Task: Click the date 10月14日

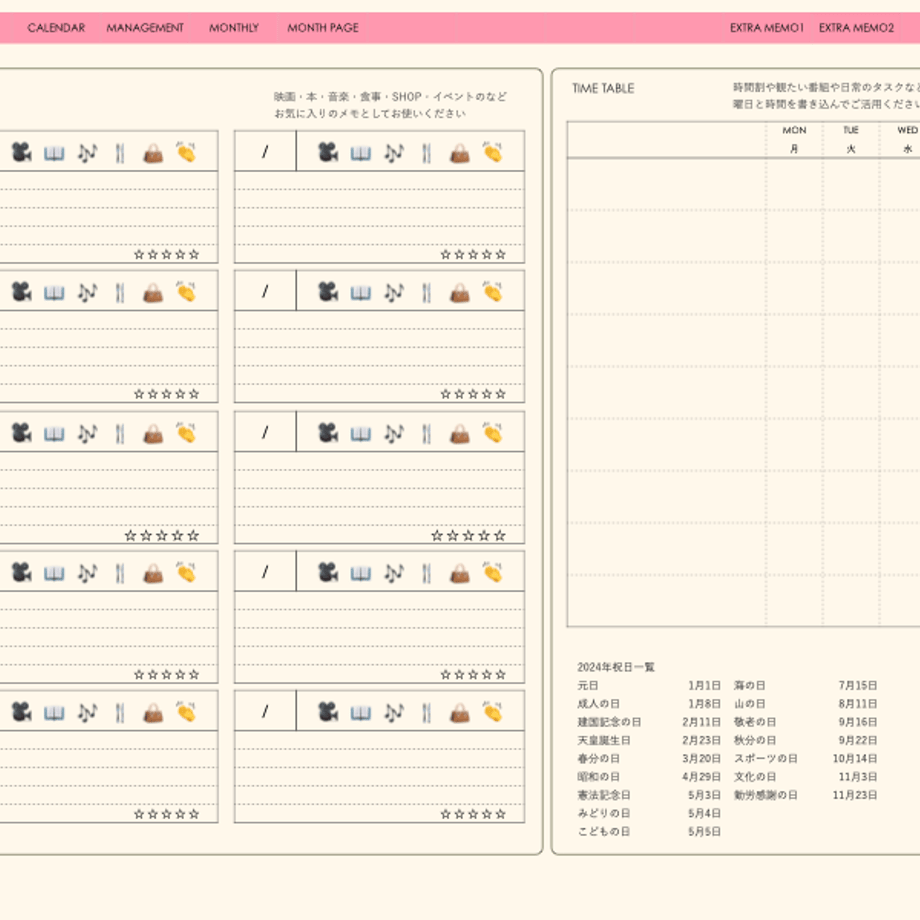Action: click(855, 758)
